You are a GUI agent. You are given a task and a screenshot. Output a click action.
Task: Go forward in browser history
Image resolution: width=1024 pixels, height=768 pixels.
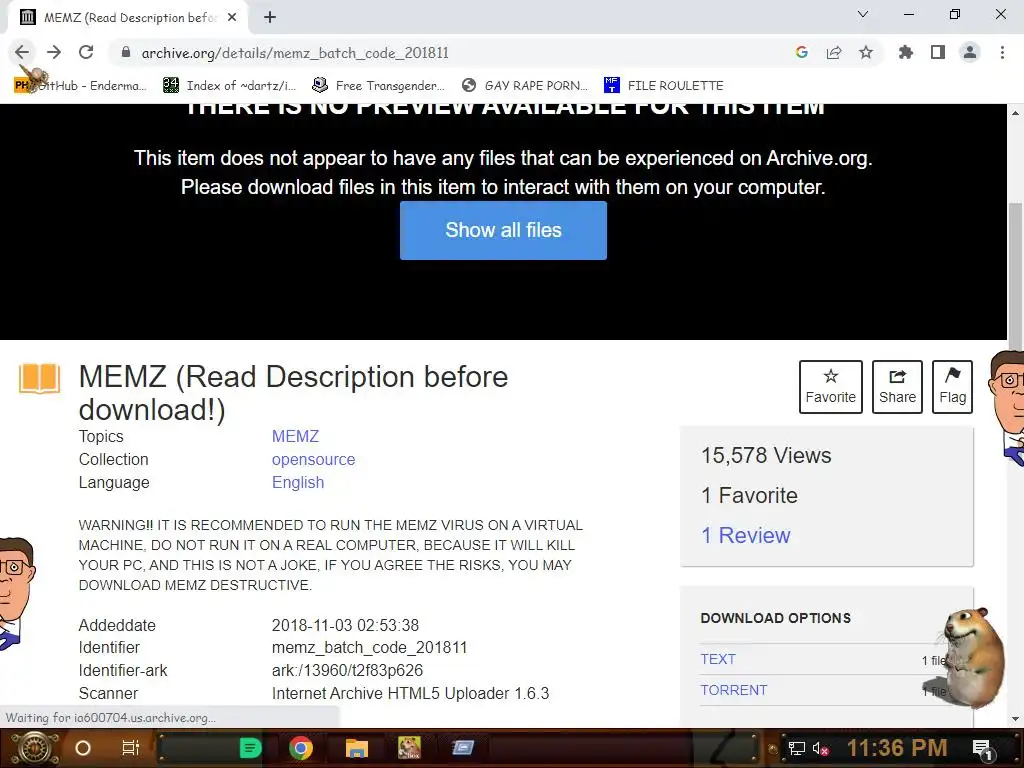coord(54,52)
